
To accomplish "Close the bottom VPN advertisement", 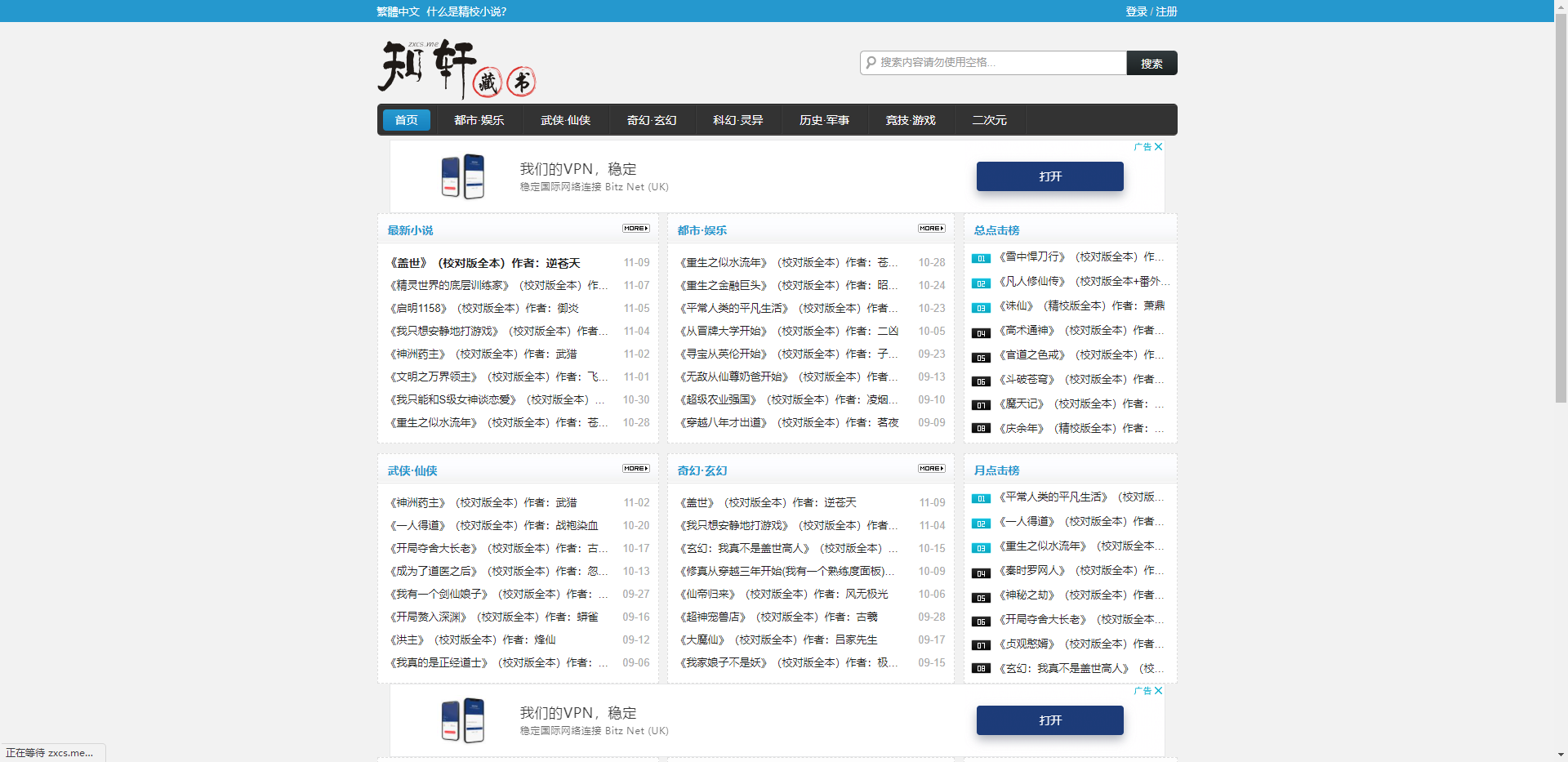I will pos(1158,691).
